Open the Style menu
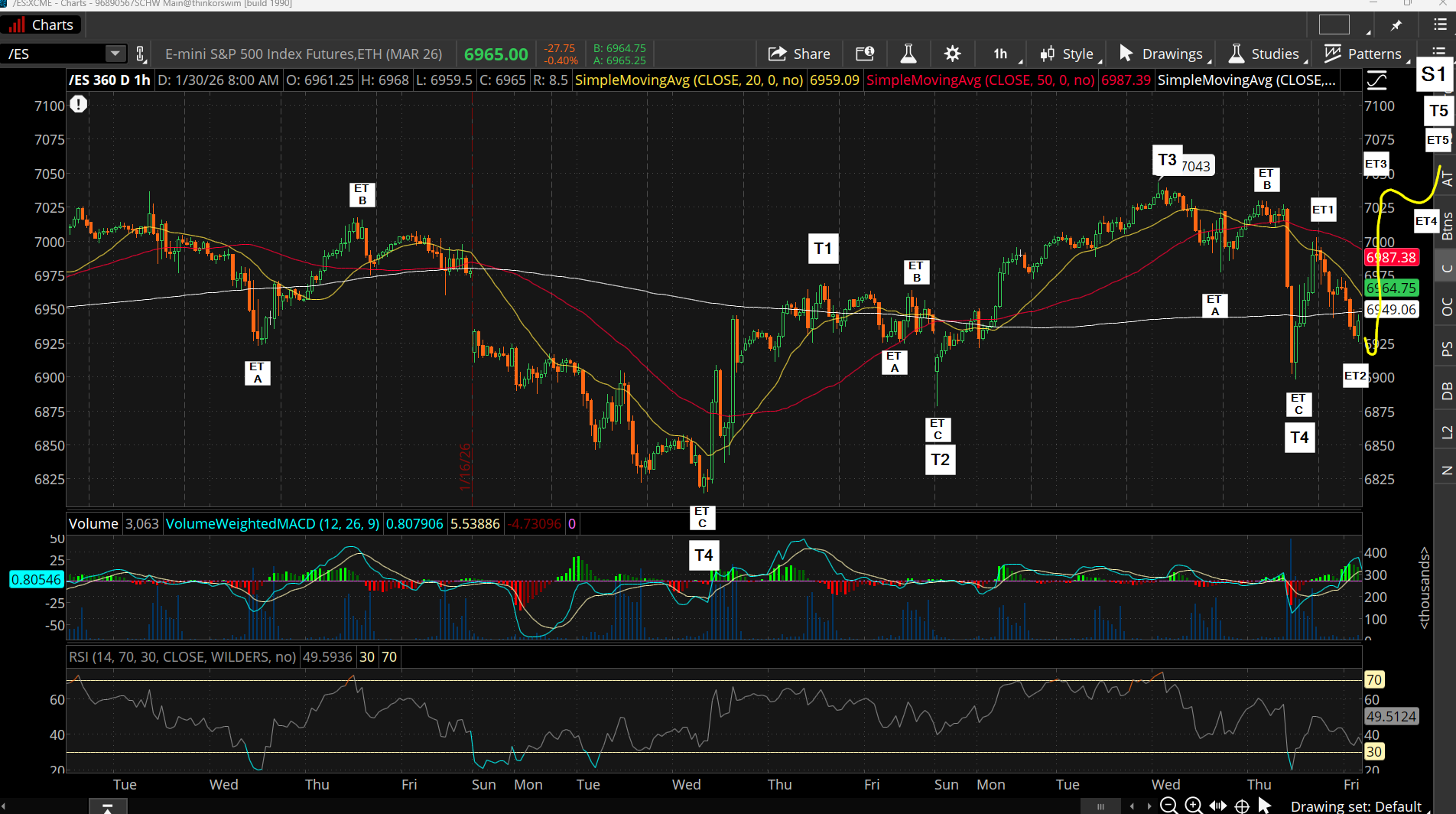The width and height of the screenshot is (1456, 814). (1068, 54)
